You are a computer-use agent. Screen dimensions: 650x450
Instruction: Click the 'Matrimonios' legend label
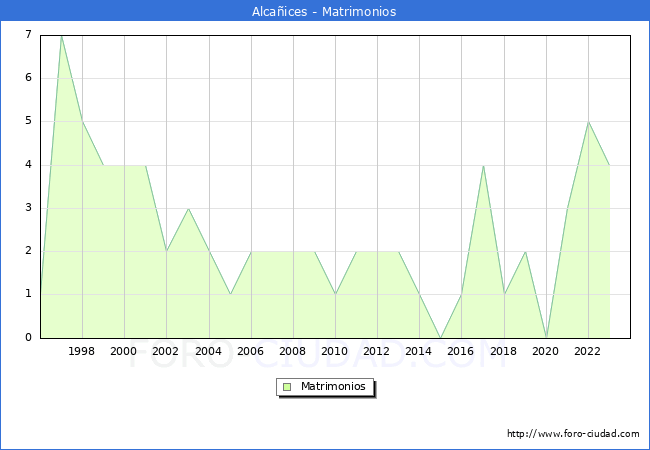333,386
